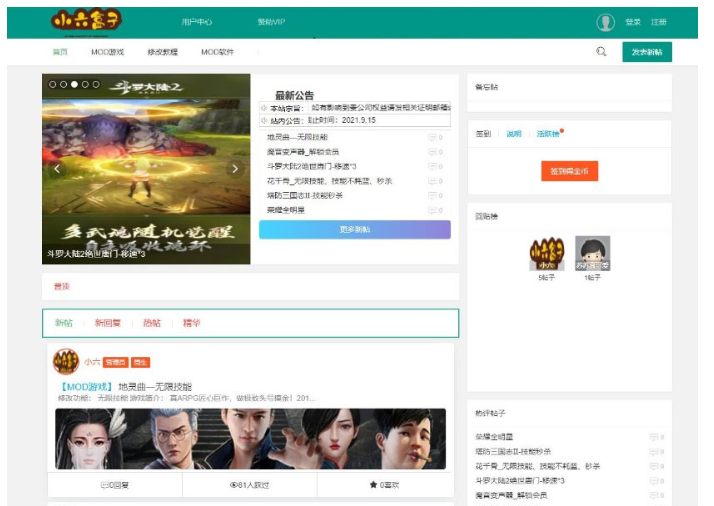
Task: Click the user avatar icon in header
Action: [x=605, y=22]
